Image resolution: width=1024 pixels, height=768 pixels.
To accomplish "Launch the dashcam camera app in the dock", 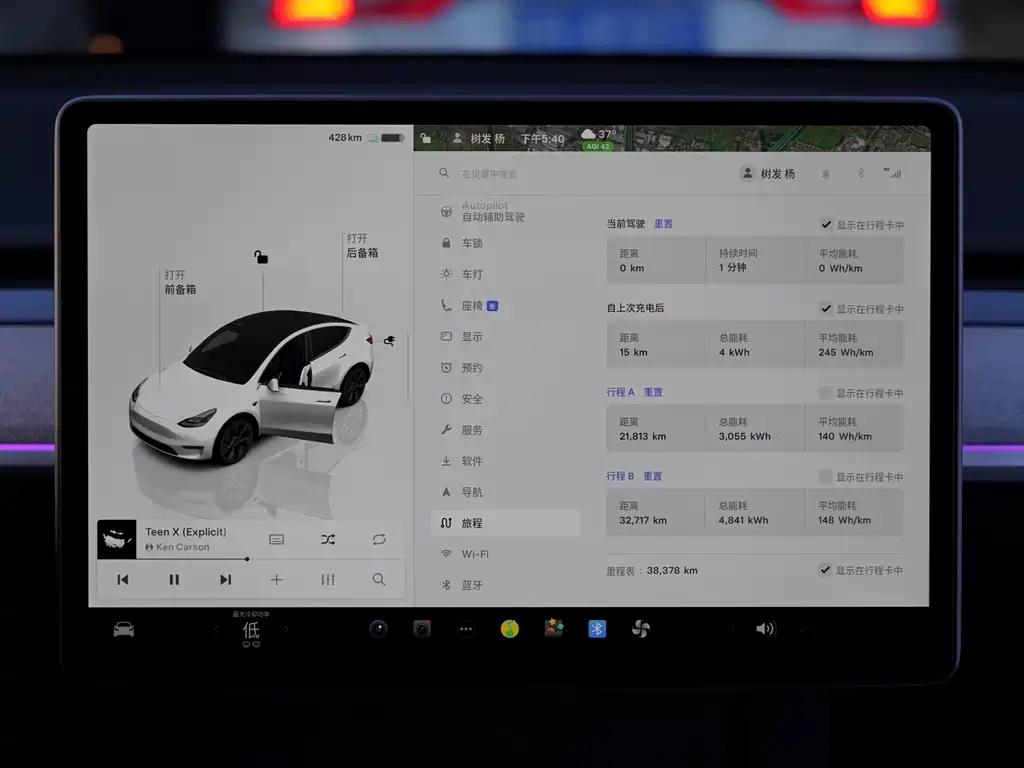I will pyautogui.click(x=422, y=629).
